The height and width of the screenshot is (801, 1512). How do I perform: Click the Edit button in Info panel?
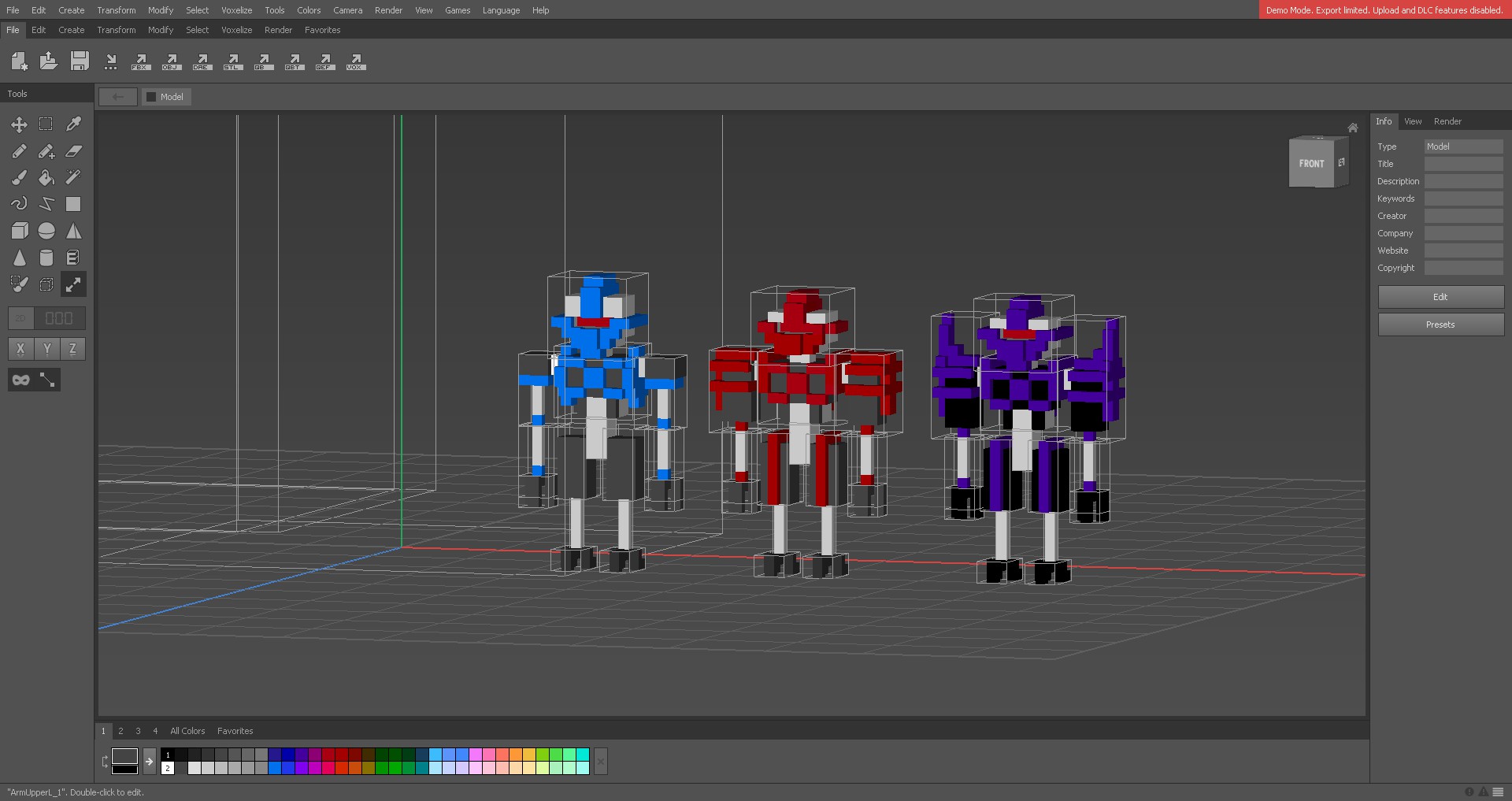tap(1440, 297)
